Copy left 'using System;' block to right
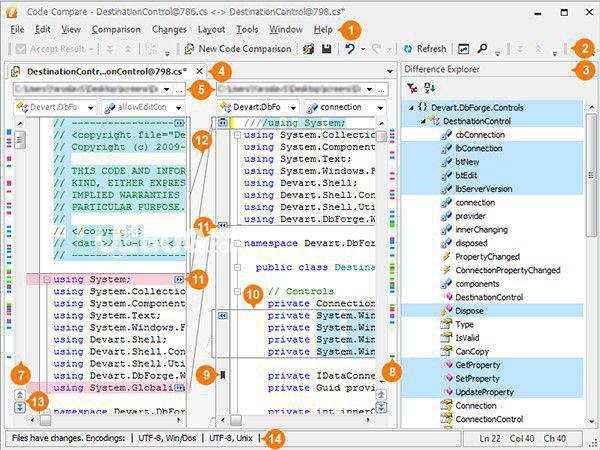Screen dimensions: 600x450 pos(179,280)
